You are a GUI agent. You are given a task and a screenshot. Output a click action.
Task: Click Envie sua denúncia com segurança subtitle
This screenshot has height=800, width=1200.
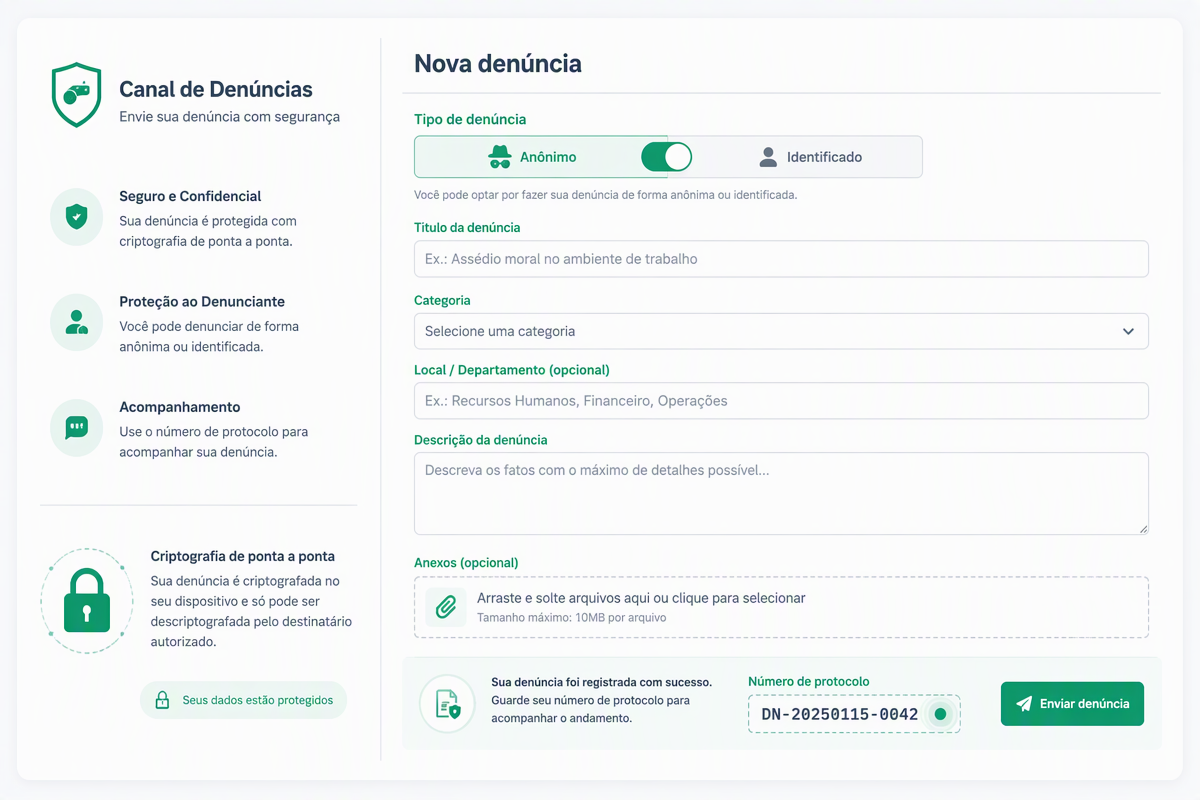click(x=229, y=117)
